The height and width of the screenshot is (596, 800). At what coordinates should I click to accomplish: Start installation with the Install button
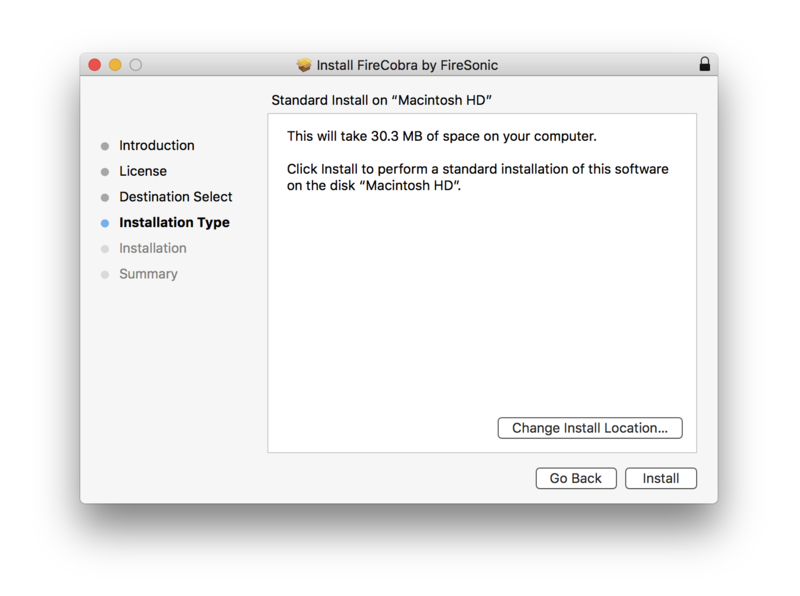point(661,479)
